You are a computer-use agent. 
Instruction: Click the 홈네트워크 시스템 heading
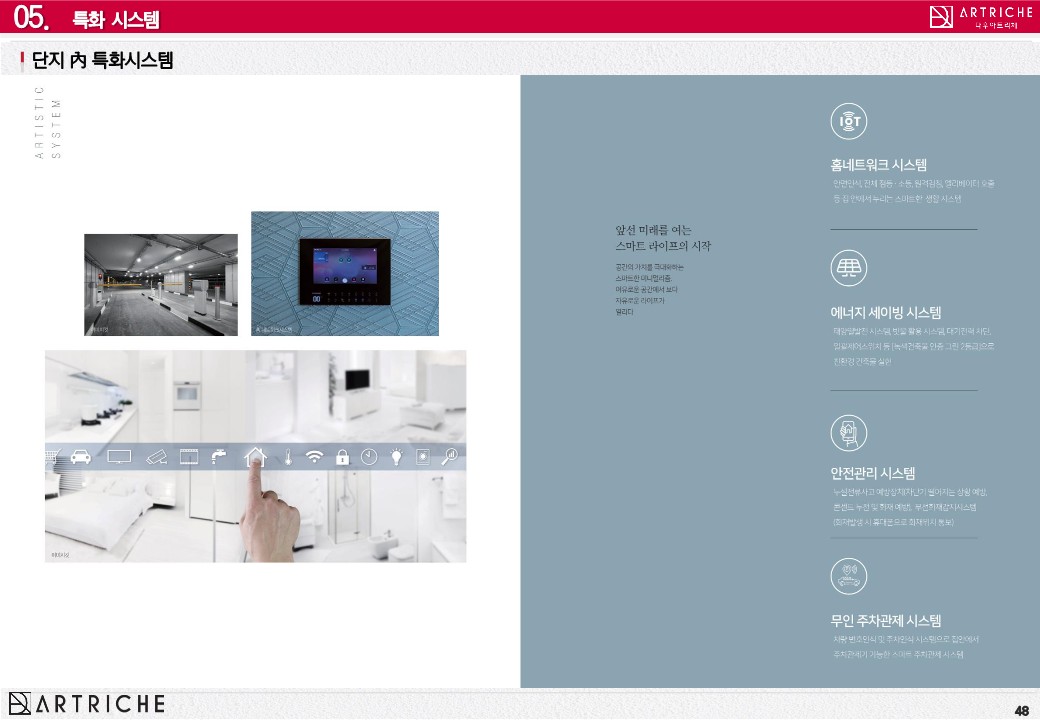tap(878, 165)
